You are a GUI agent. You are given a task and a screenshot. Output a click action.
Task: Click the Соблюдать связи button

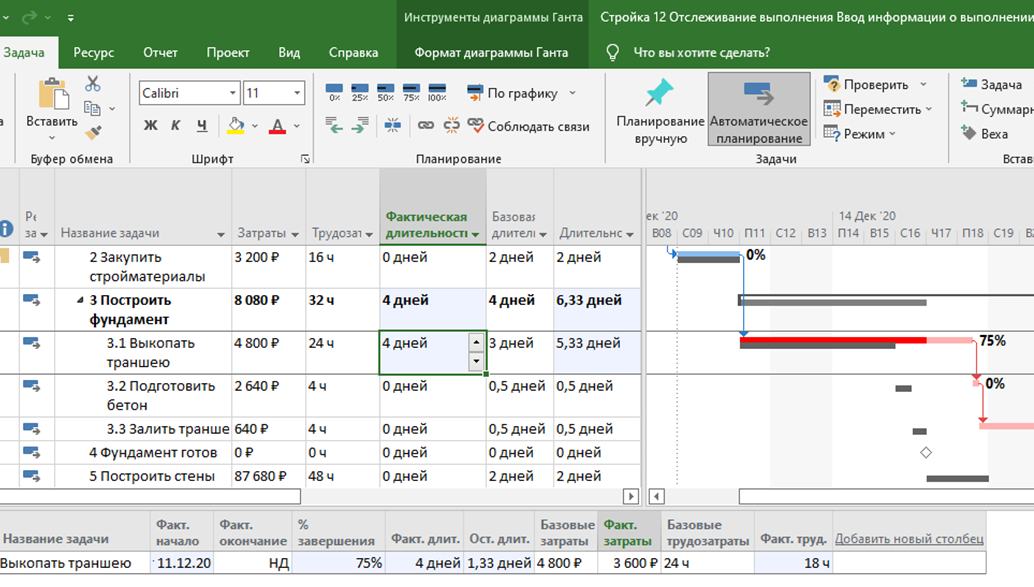tap(529, 126)
